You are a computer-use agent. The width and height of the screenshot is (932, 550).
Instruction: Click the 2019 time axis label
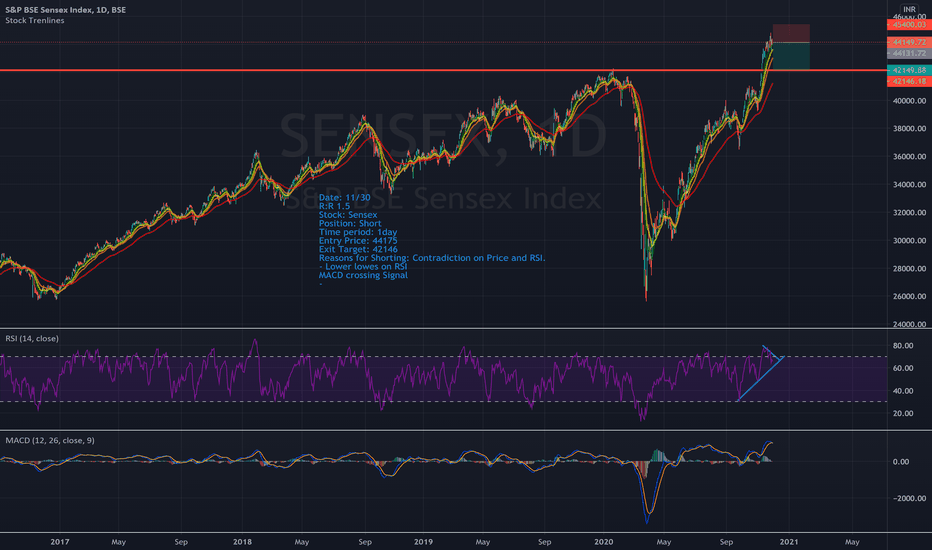coord(423,542)
